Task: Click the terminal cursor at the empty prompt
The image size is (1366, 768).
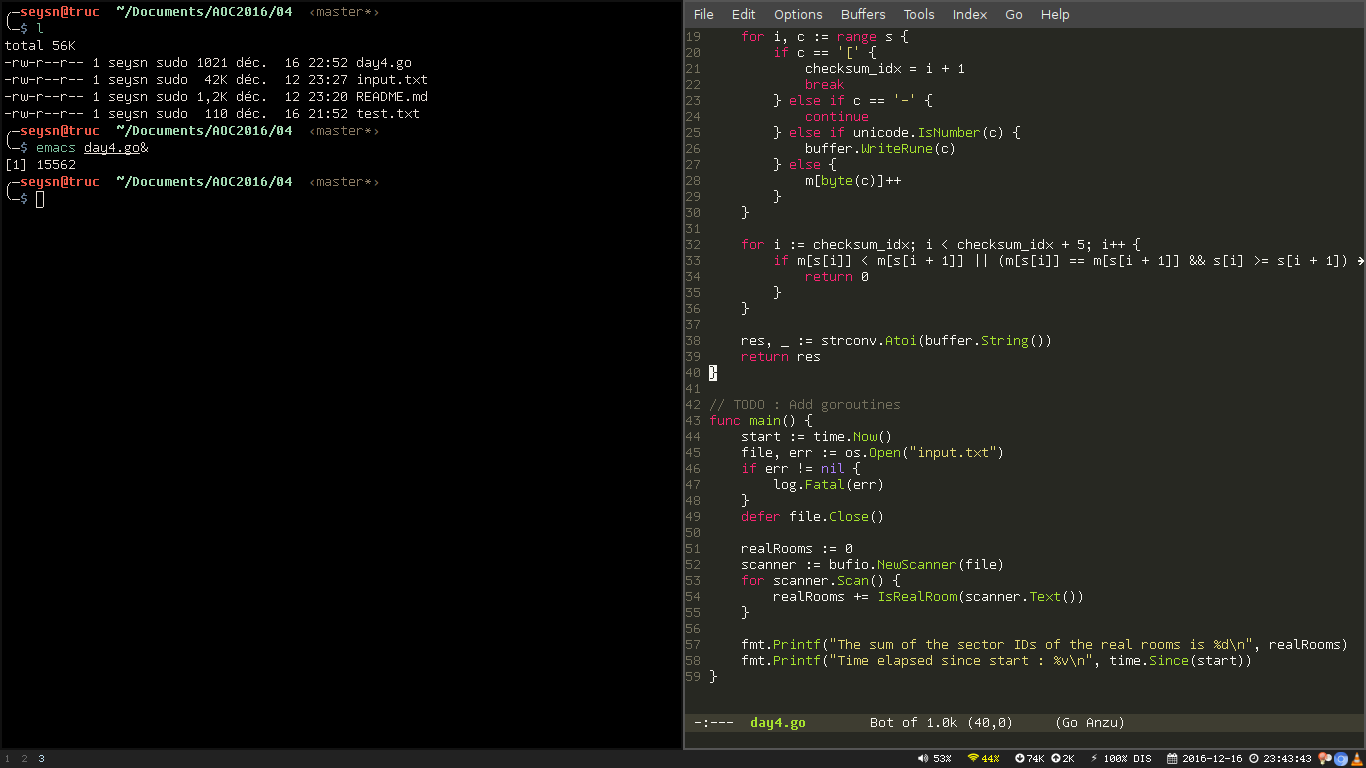Action: 40,199
